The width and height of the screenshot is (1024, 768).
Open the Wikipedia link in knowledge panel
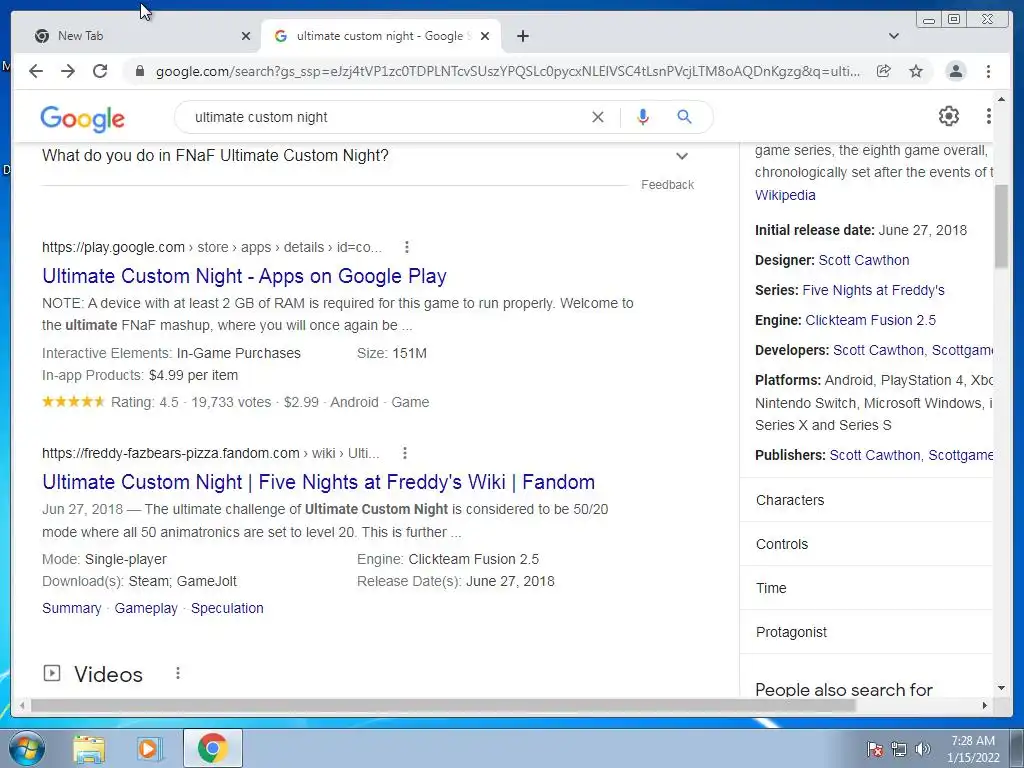pos(785,195)
